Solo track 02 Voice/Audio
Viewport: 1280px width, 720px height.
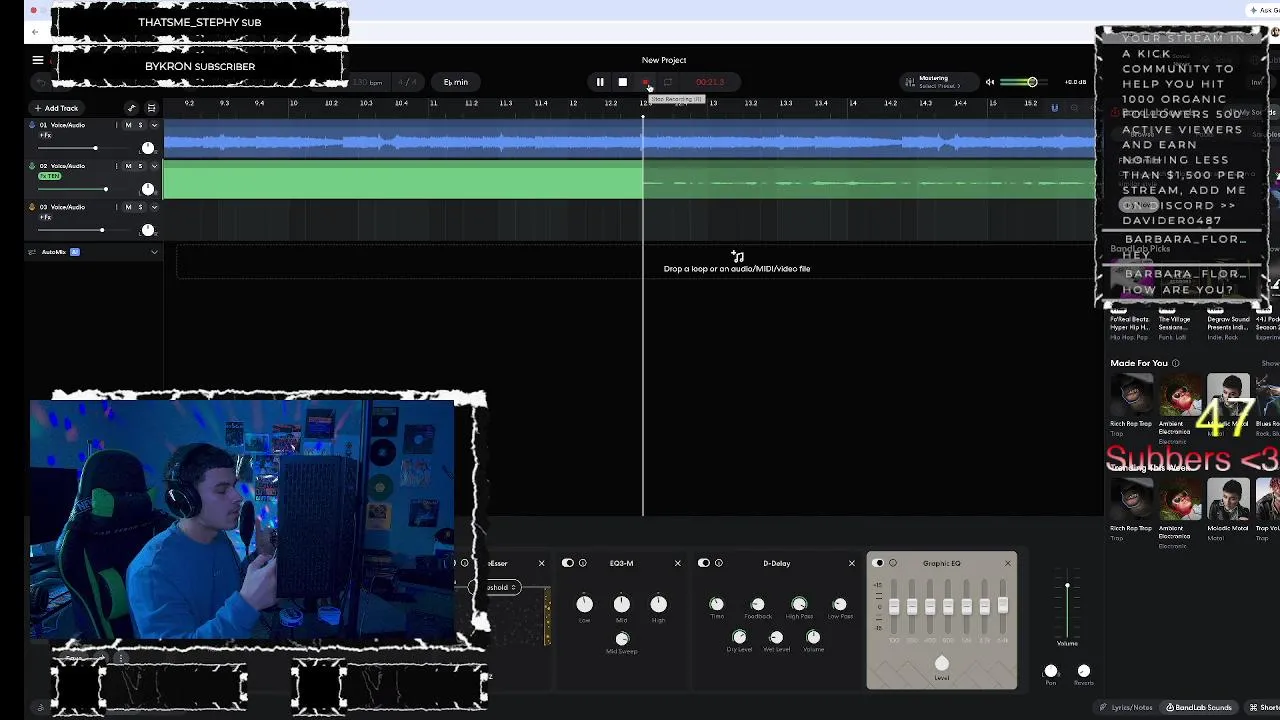pos(140,166)
